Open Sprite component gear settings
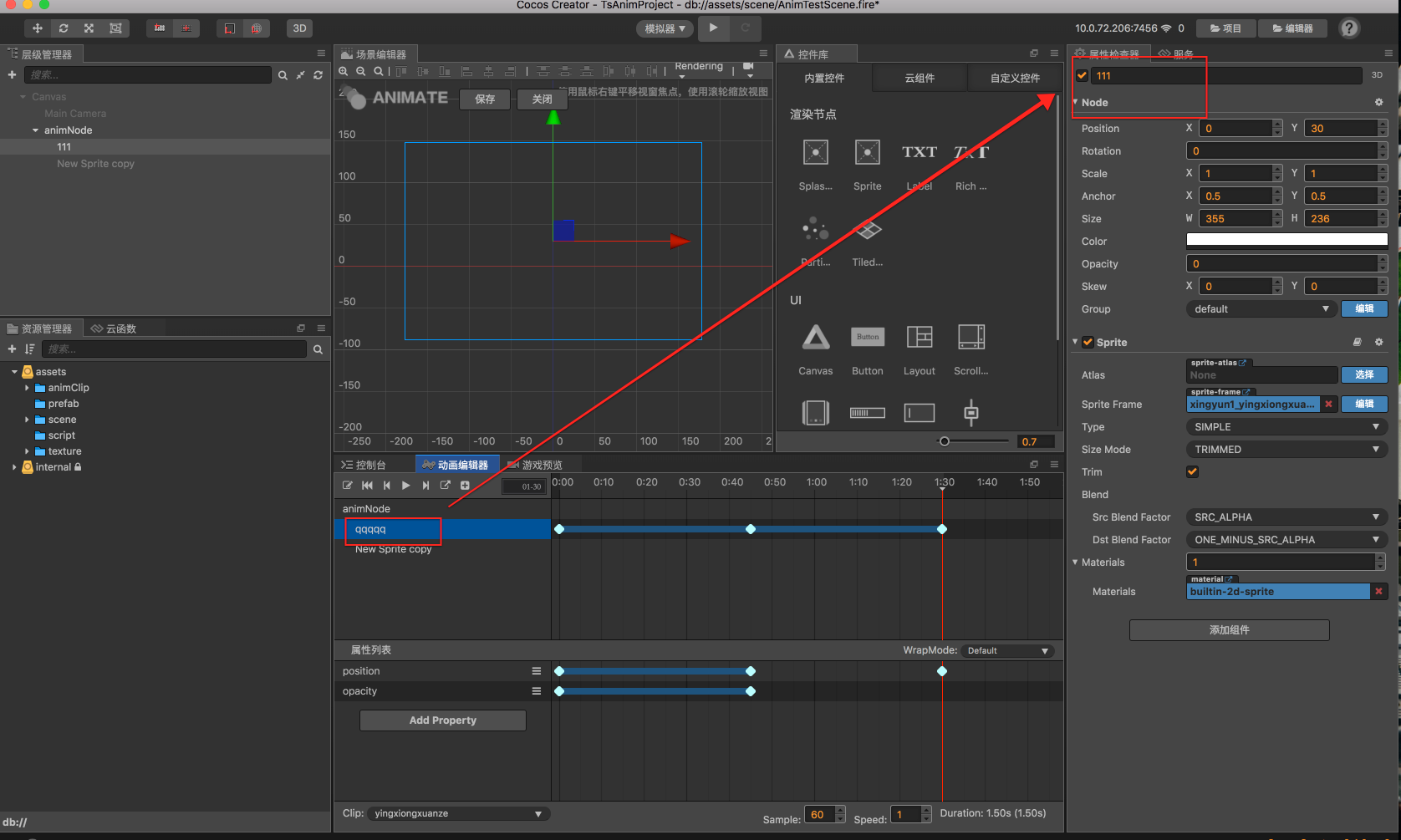Screen dimensions: 1401x840 (x=1378, y=342)
